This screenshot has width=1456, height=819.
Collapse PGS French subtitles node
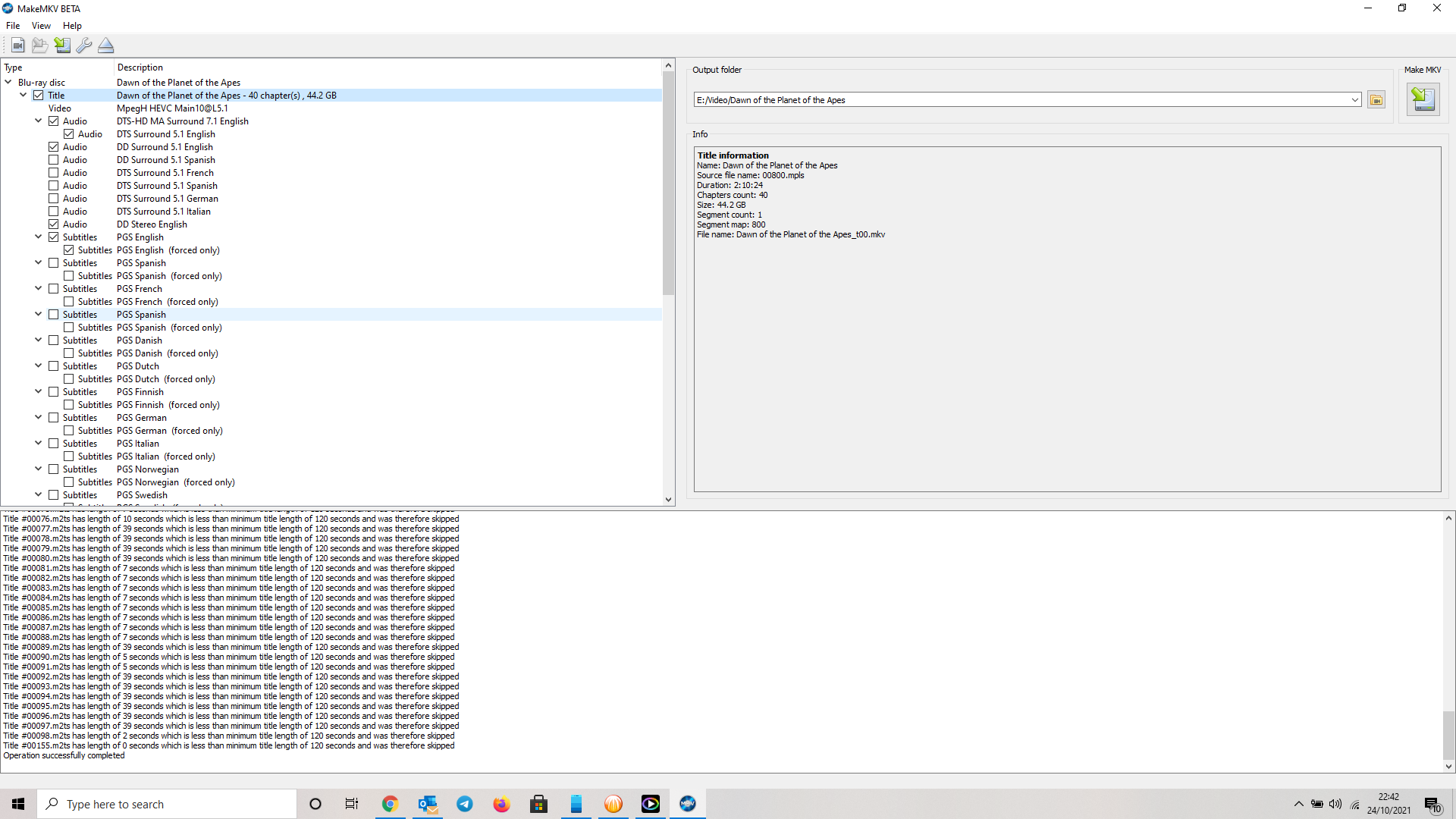(x=39, y=288)
